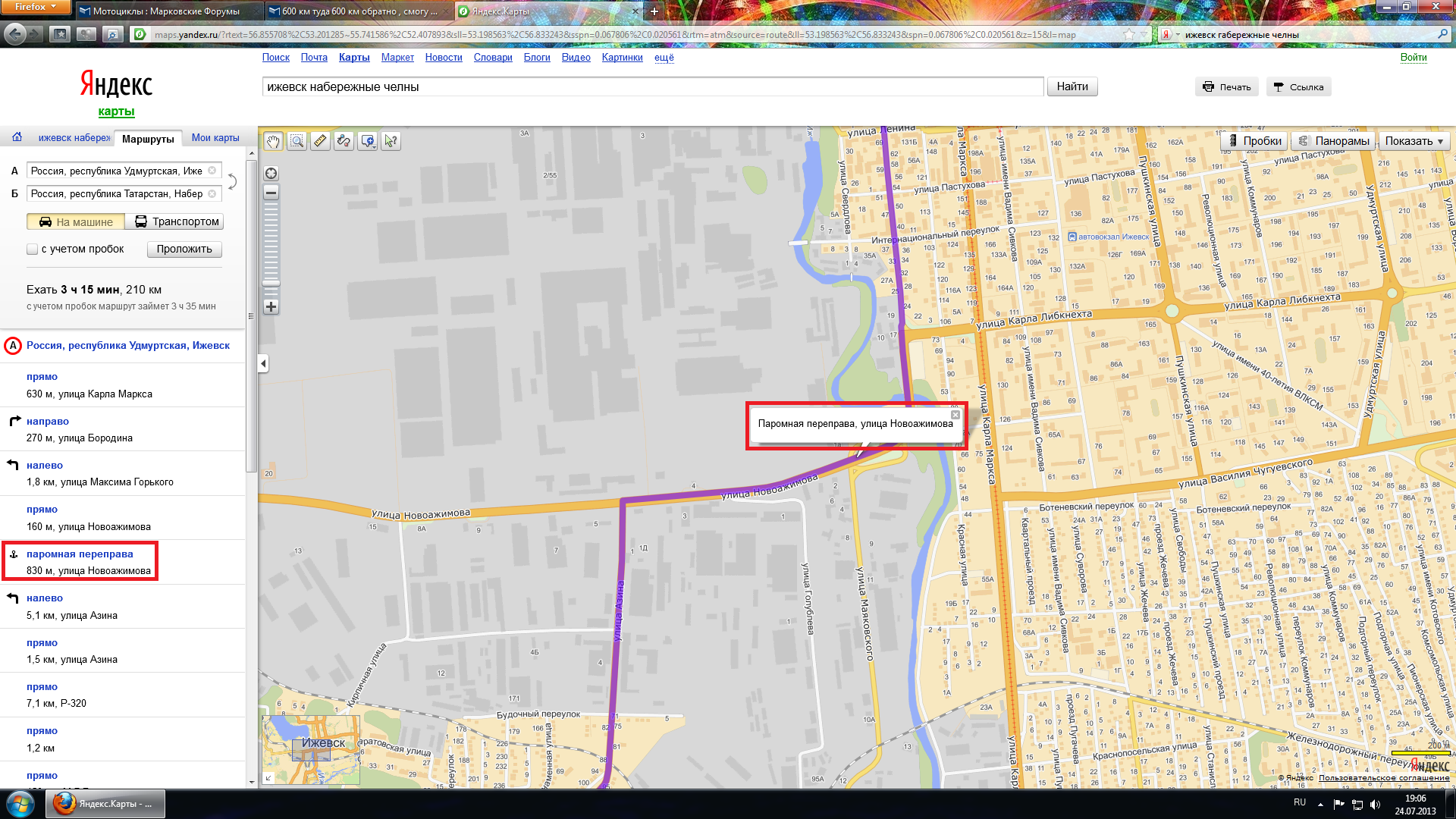Click the Ижевск overview mini-map
This screenshot has height=819, width=1456.
pyautogui.click(x=311, y=749)
